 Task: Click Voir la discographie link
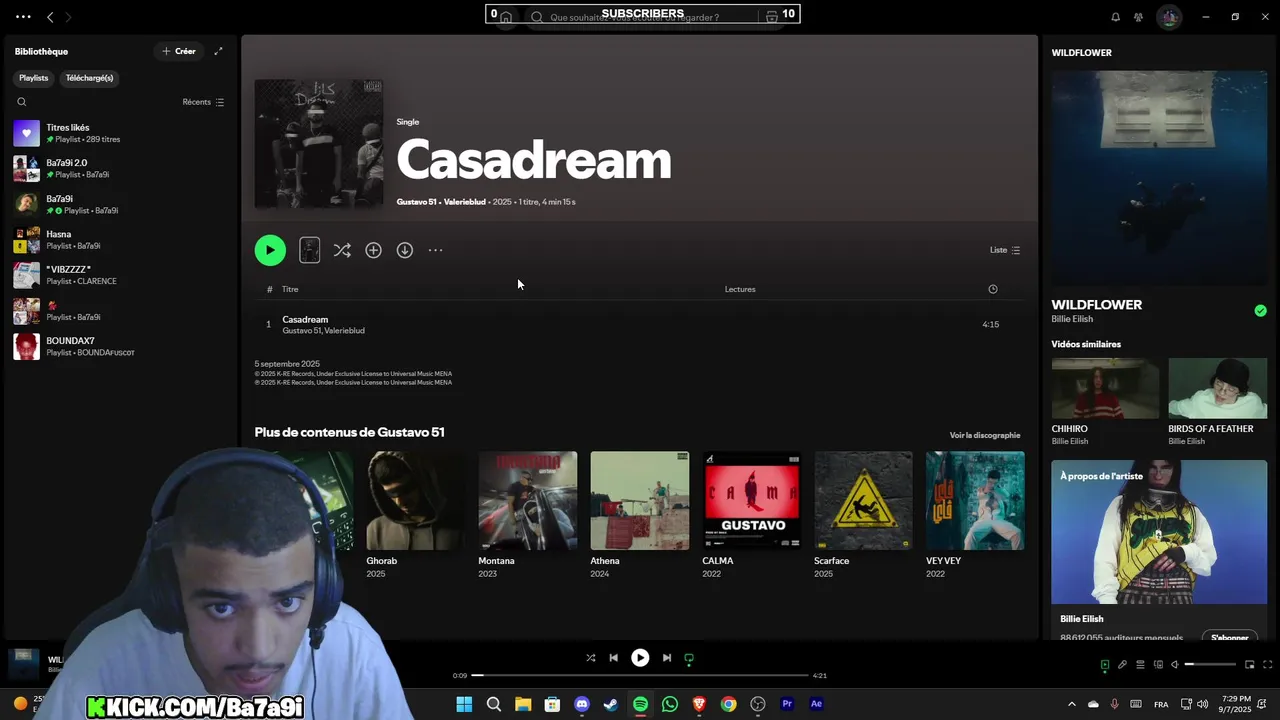pyautogui.click(x=985, y=435)
